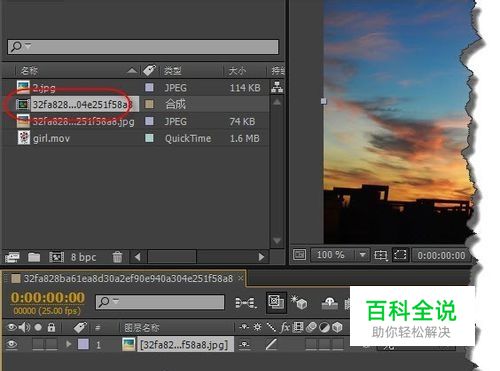Enable 3D layer box for layer 1
This screenshot has width=500, height=371.
[x=337, y=344]
